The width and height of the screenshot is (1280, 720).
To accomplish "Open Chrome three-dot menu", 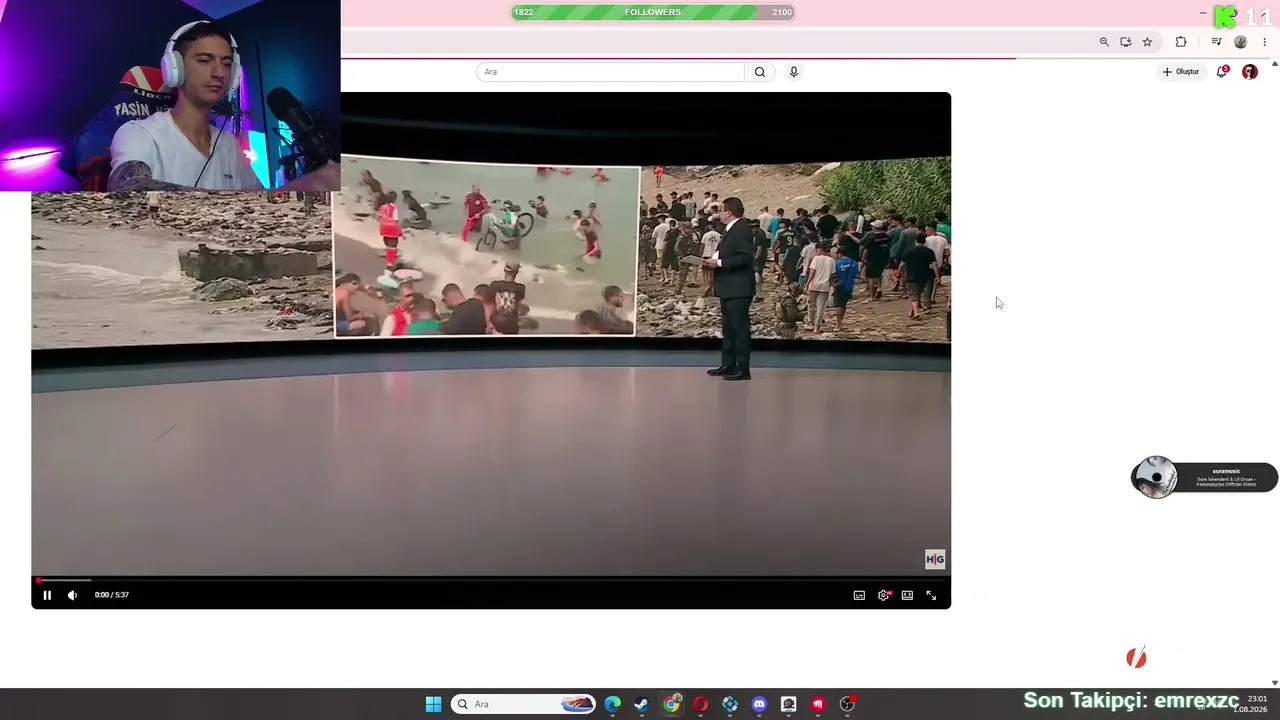I will (1265, 42).
